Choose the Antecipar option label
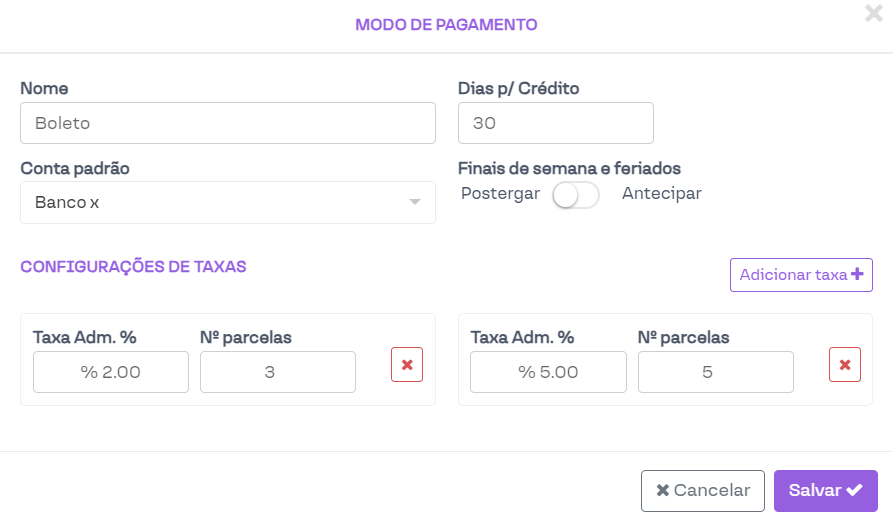The image size is (893, 525). 662,194
